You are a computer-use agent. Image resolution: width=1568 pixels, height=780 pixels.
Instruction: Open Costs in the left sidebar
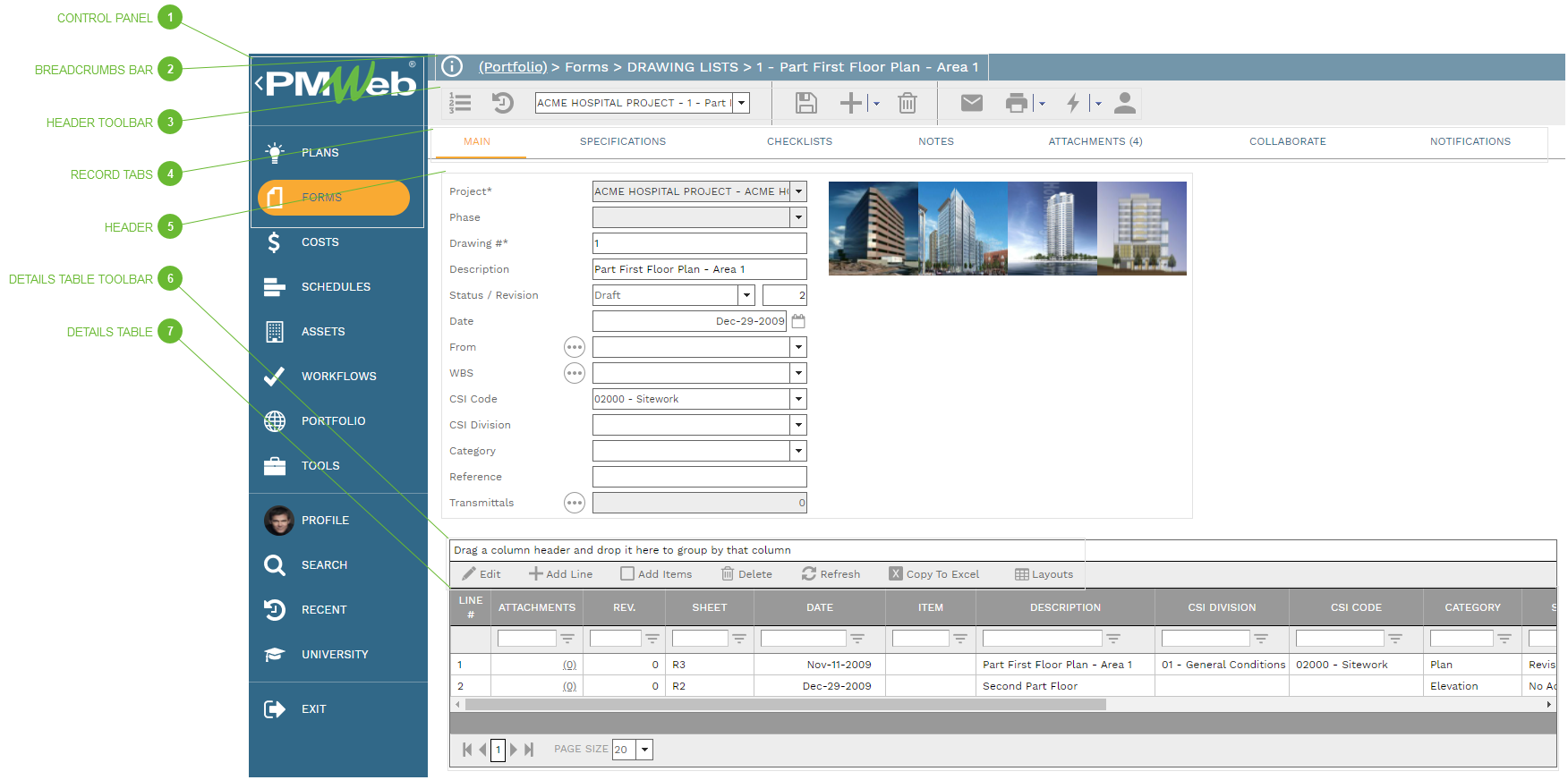(320, 242)
